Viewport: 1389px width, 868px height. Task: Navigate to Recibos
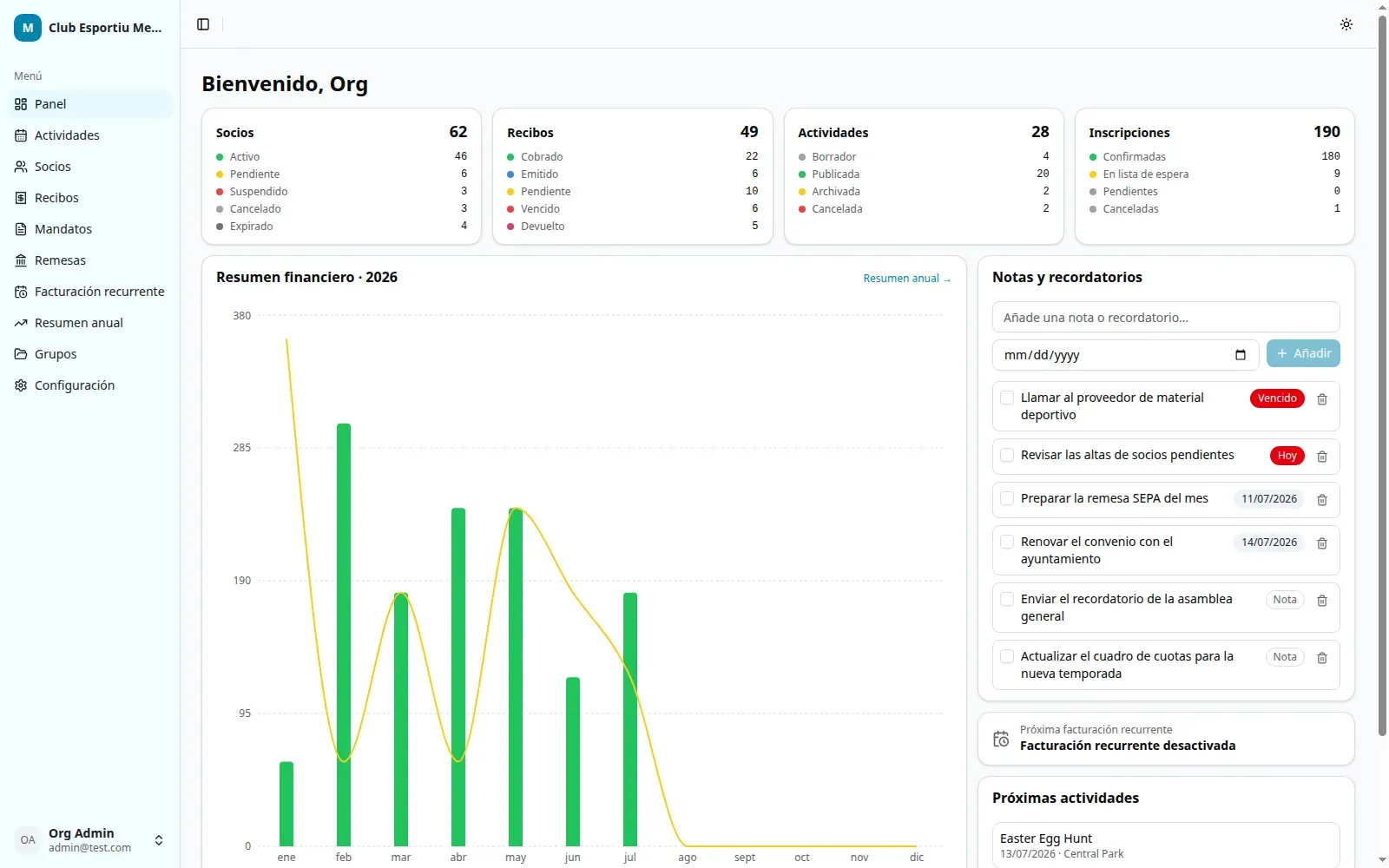click(90, 198)
